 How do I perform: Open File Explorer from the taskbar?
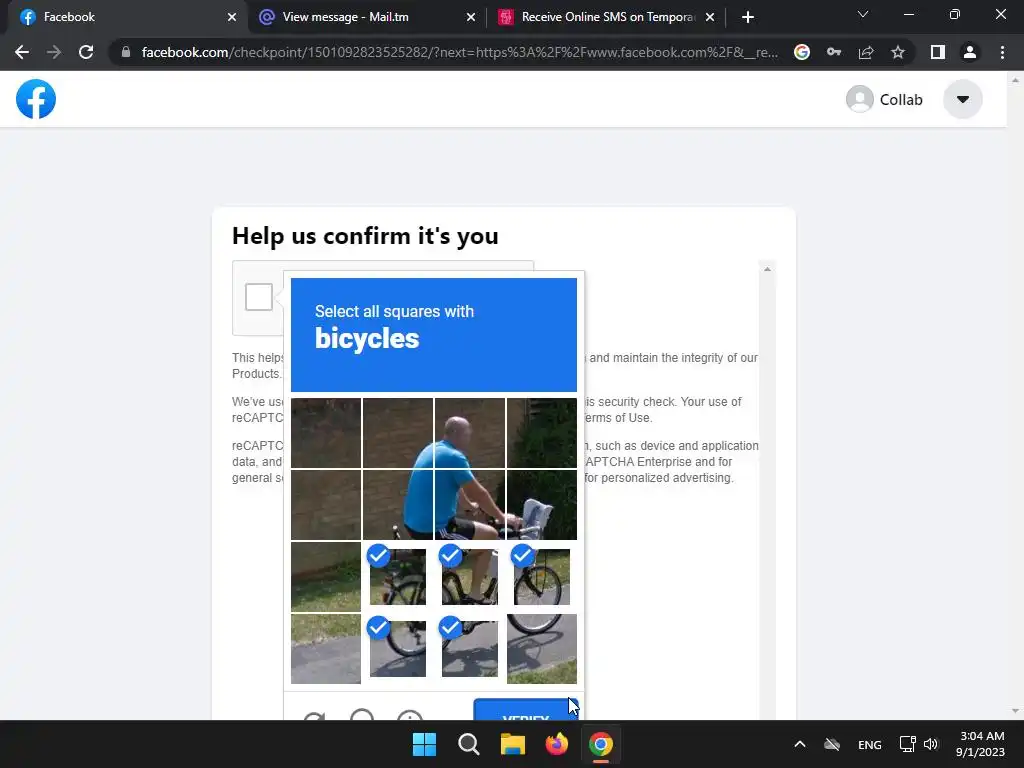coord(513,744)
